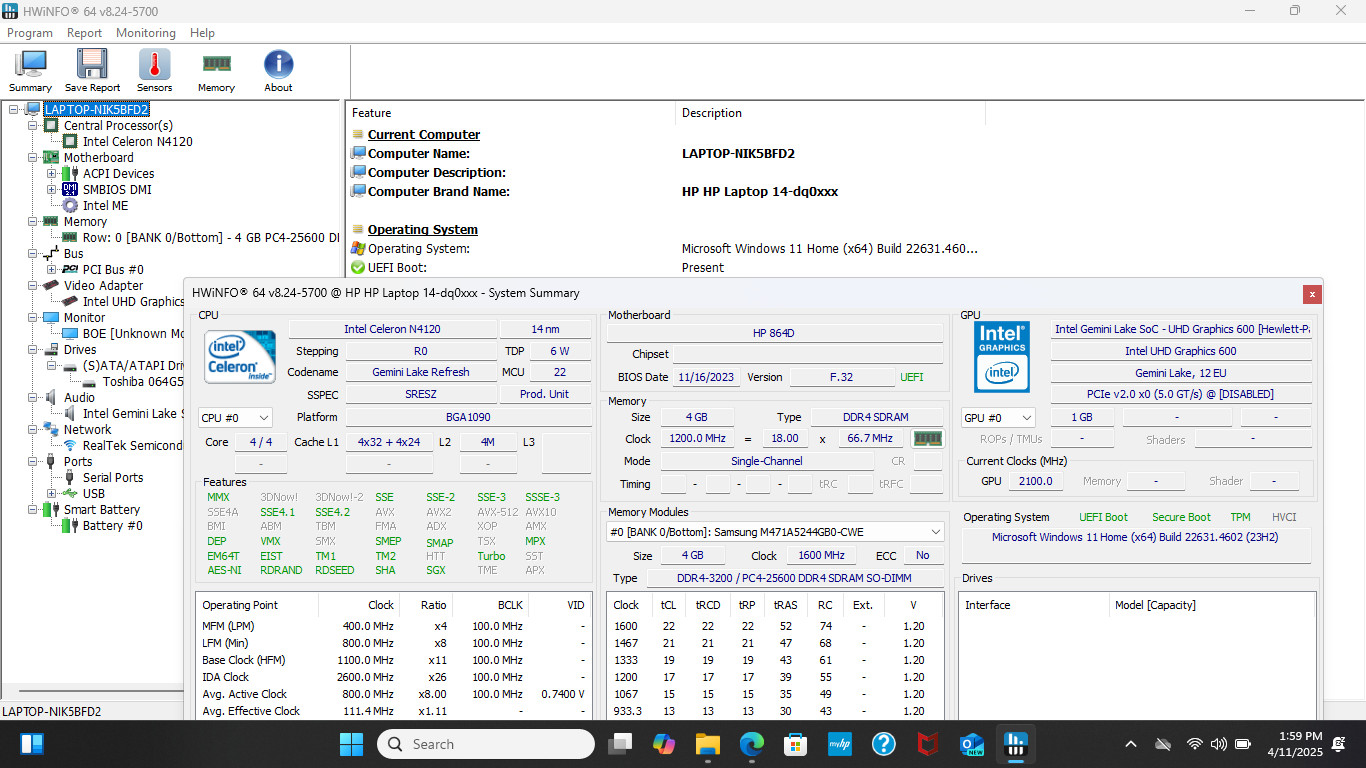
Task: Open Sensors thermometer icon
Action: [x=154, y=71]
